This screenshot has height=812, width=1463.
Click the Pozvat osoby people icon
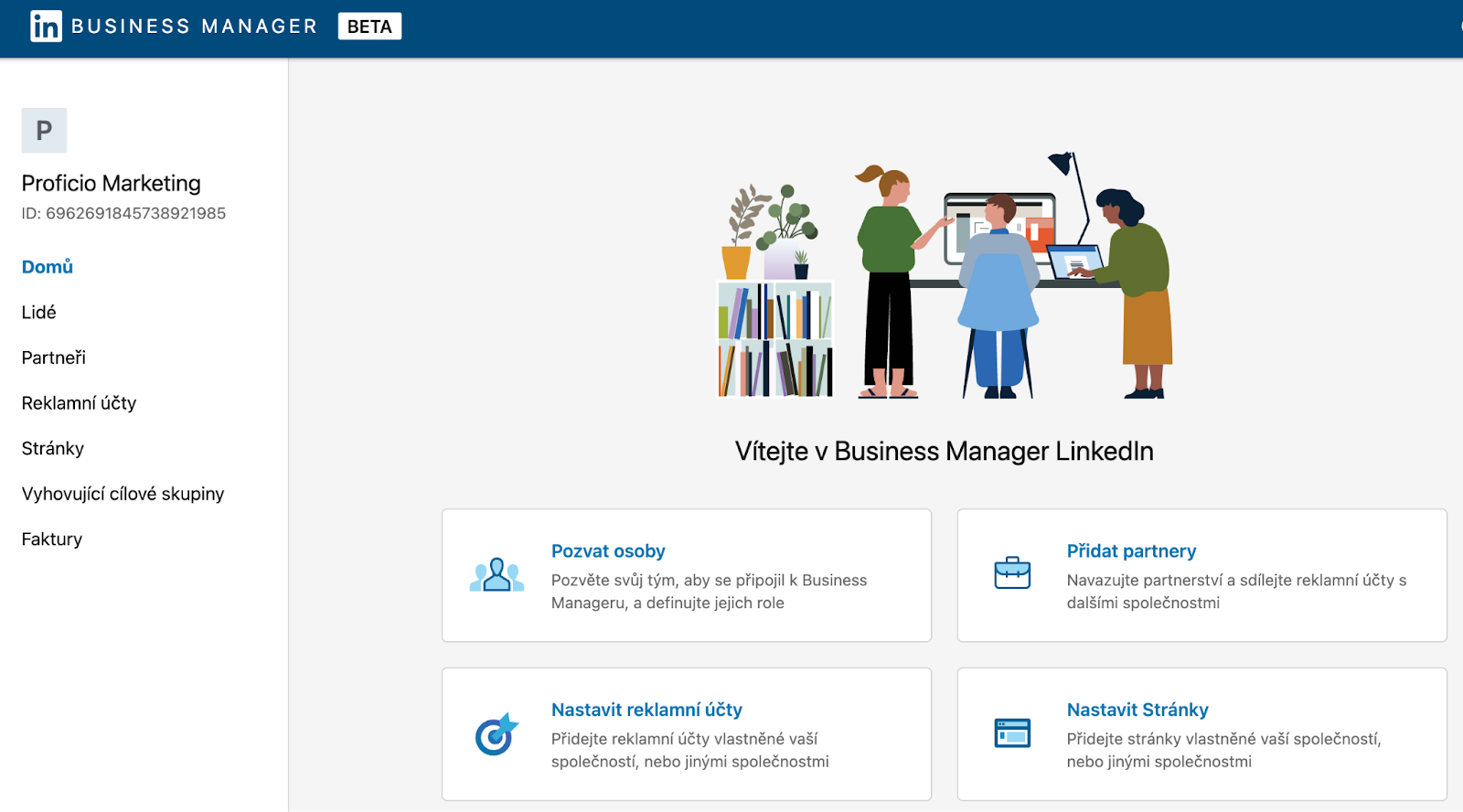497,575
